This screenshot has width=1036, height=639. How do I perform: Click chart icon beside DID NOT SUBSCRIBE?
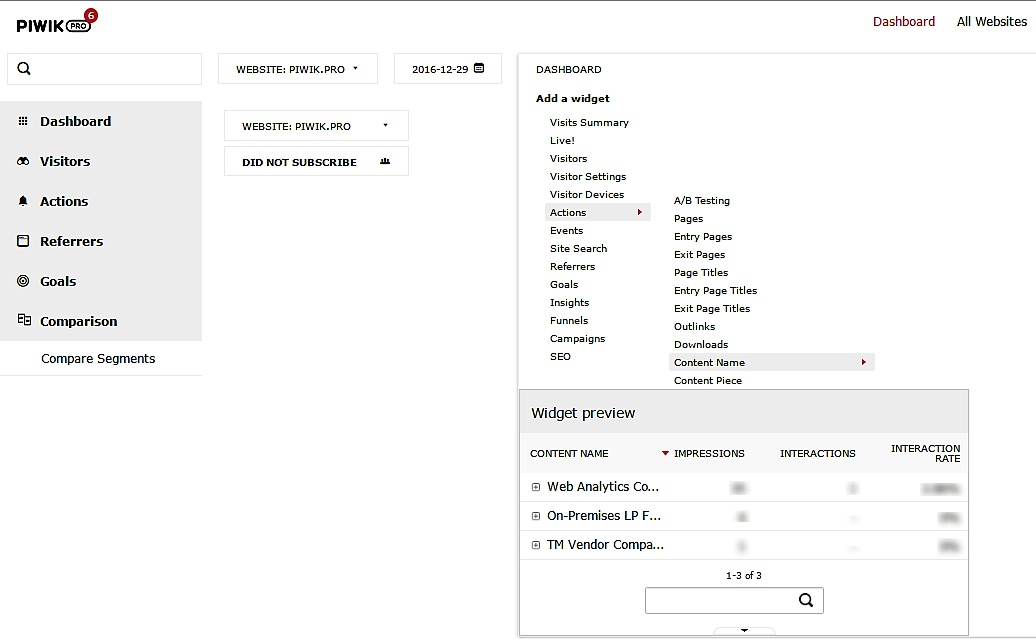386,161
